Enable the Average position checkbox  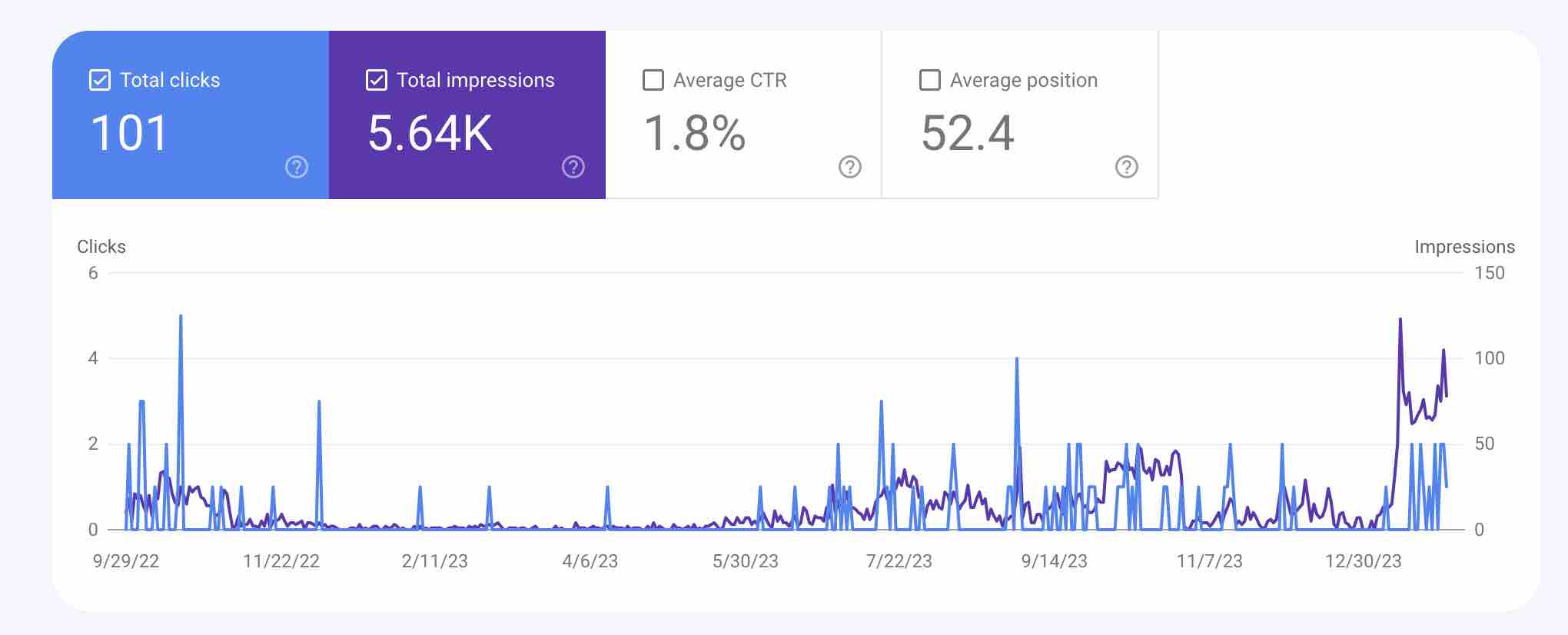(930, 80)
